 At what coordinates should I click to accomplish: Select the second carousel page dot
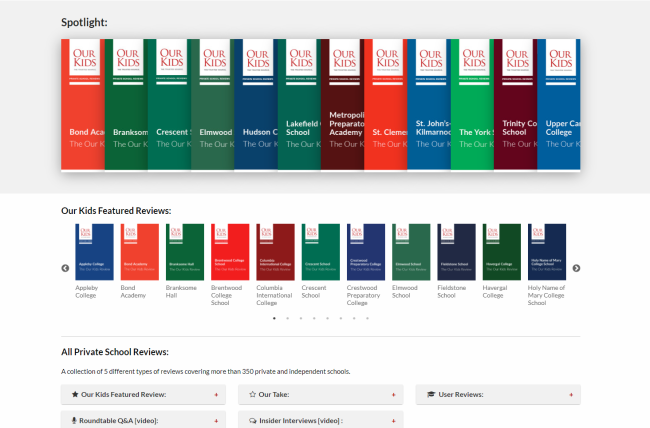pyautogui.click(x=288, y=319)
